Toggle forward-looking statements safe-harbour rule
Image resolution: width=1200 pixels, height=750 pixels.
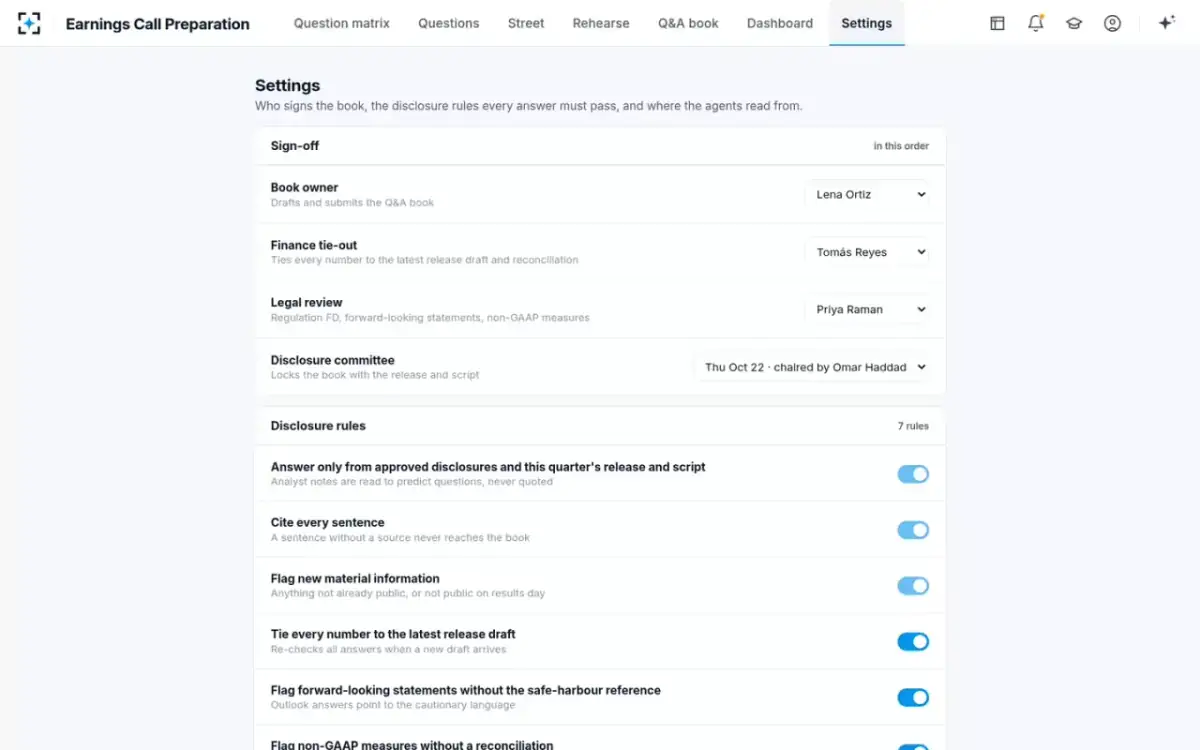coord(913,697)
